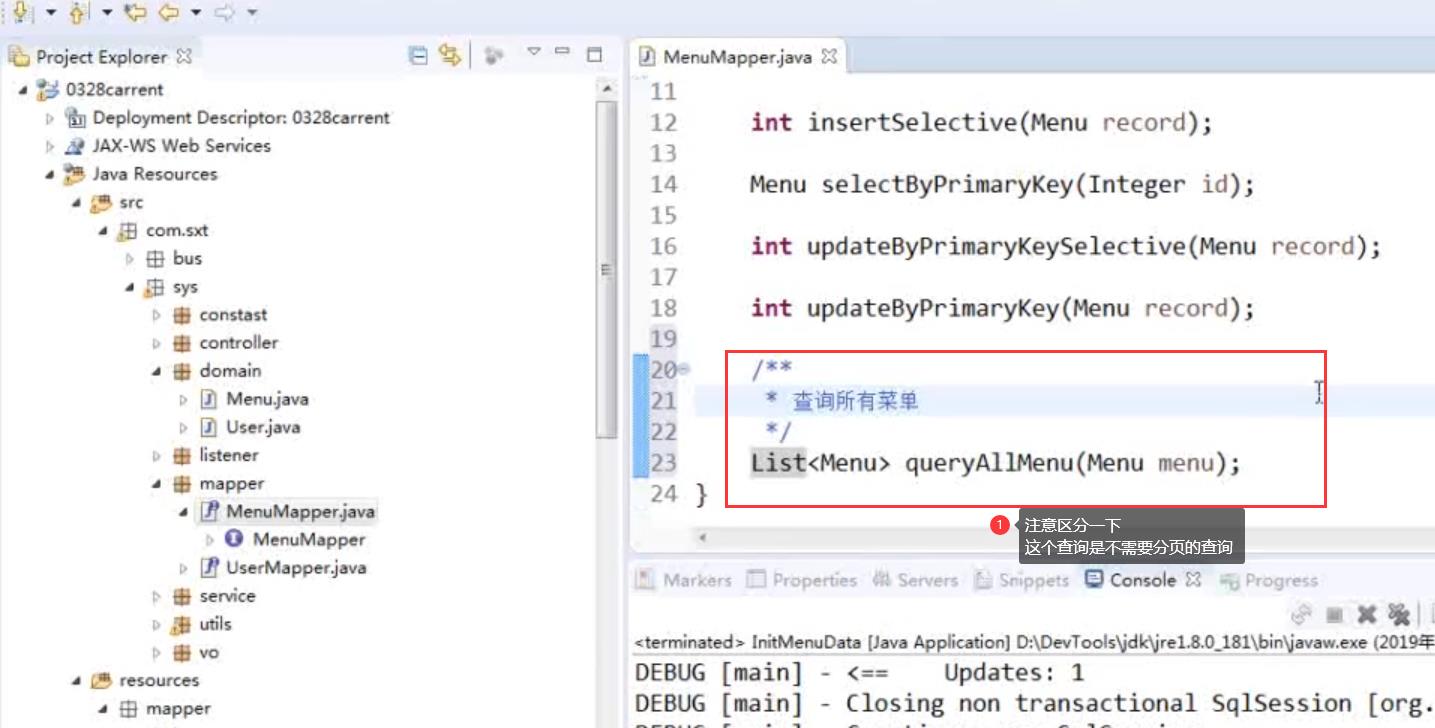Open UserMapper.java in the tree
Screen dimensions: 1435x728
(296, 568)
